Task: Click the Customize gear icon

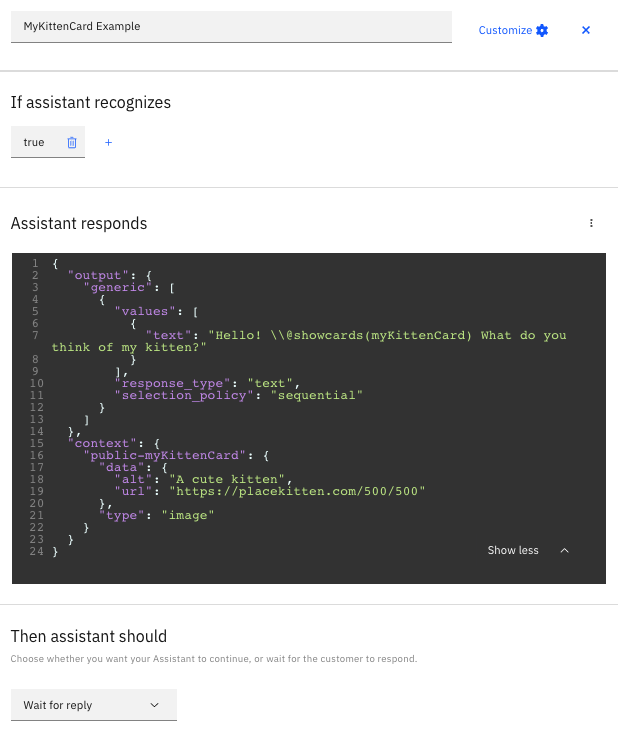Action: (542, 30)
